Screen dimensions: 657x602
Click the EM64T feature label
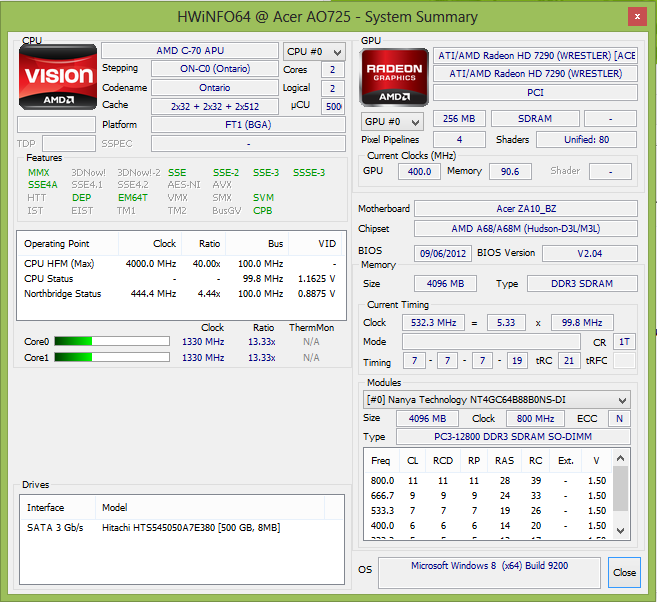pos(132,198)
